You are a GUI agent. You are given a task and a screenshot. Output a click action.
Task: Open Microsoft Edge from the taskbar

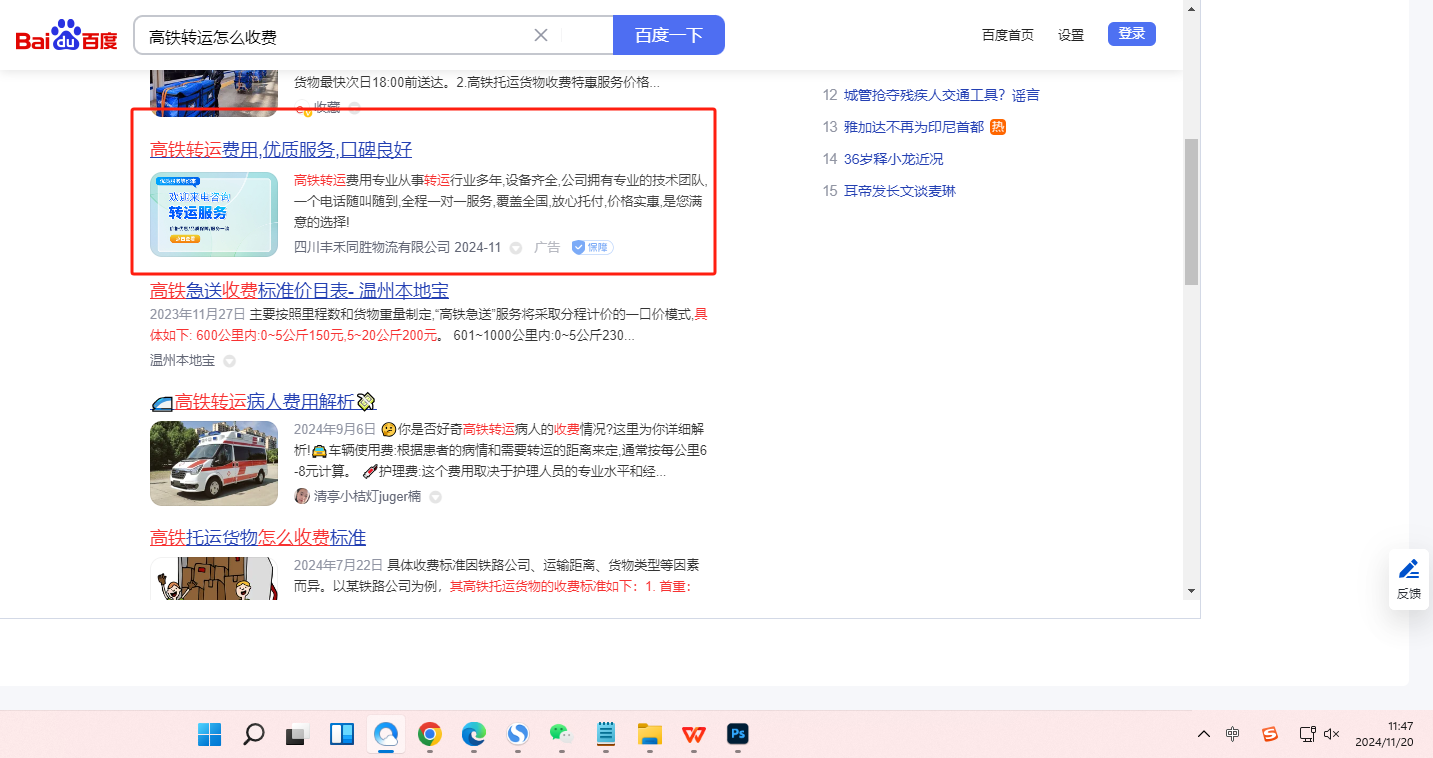coord(473,735)
